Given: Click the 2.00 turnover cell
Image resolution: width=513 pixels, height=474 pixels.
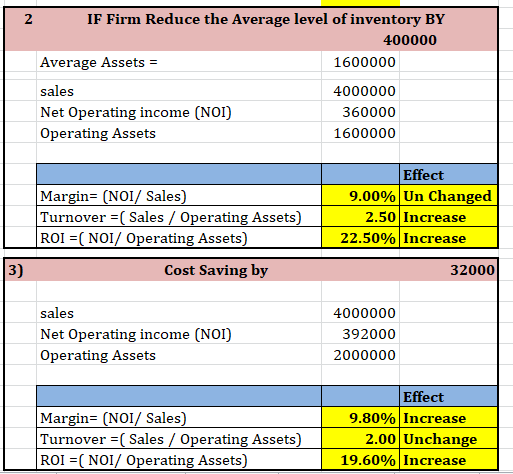Looking at the screenshot, I should (x=360, y=439).
